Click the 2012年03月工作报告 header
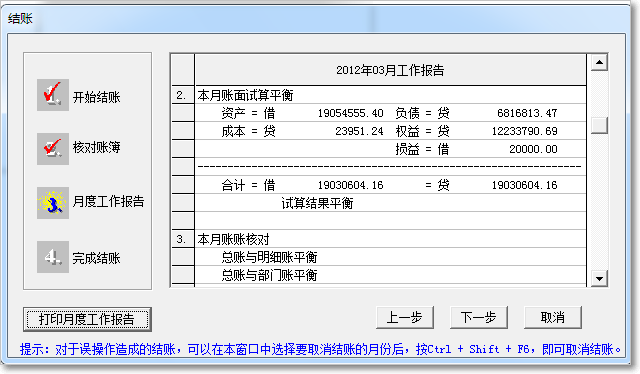 (x=390, y=70)
